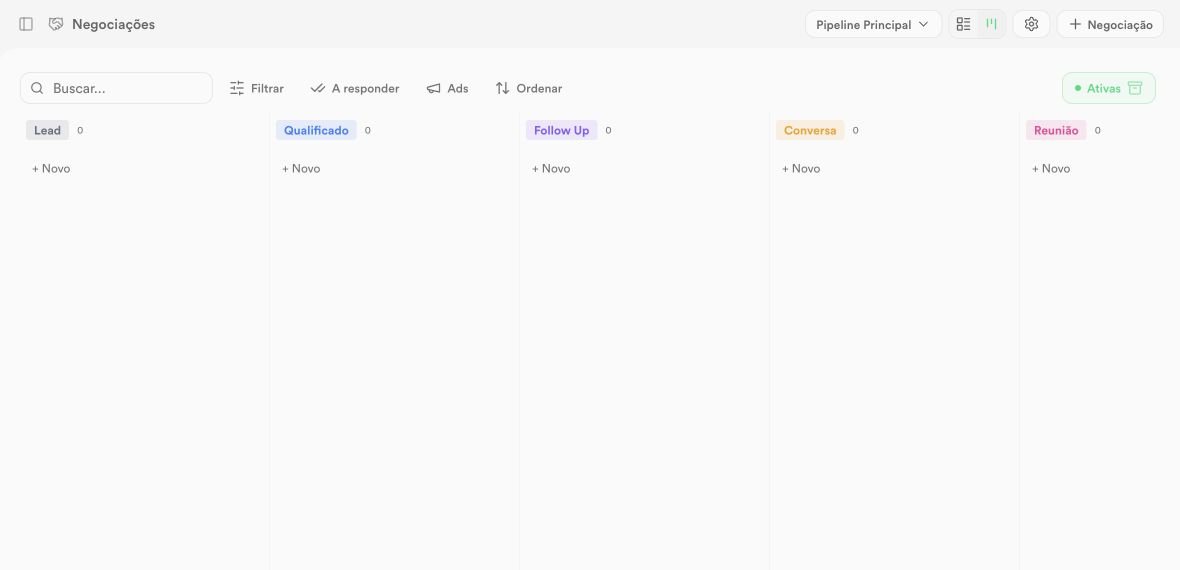This screenshot has width=1180, height=570.
Task: Click the Follow Up column count 0
Action: tap(608, 130)
